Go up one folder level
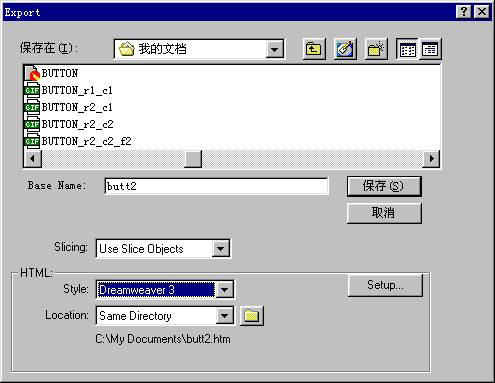Screen dimensions: 495x383 point(314,49)
